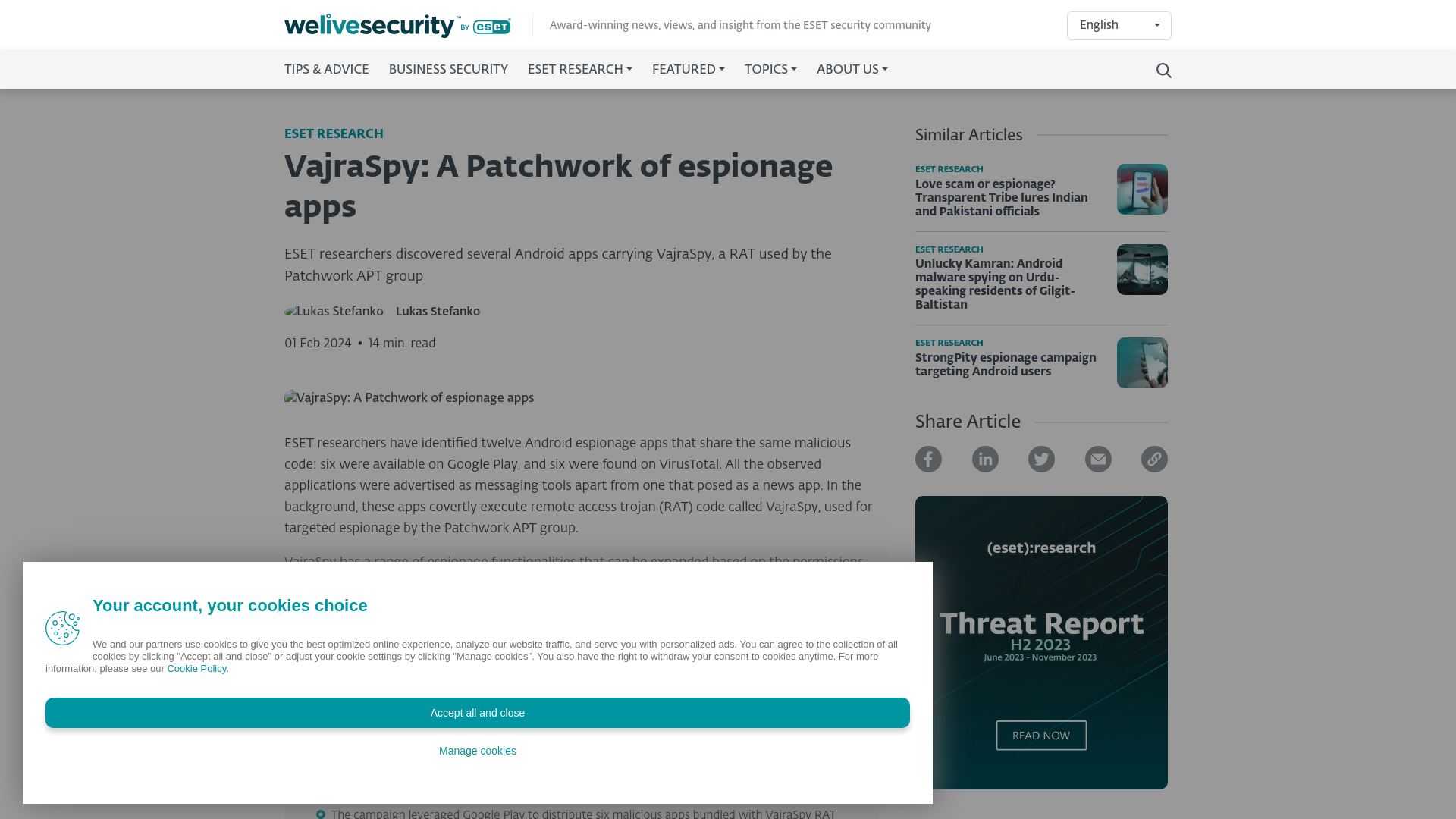Click TIPS & ADVICE menu item
The width and height of the screenshot is (1456, 819).
point(326,70)
